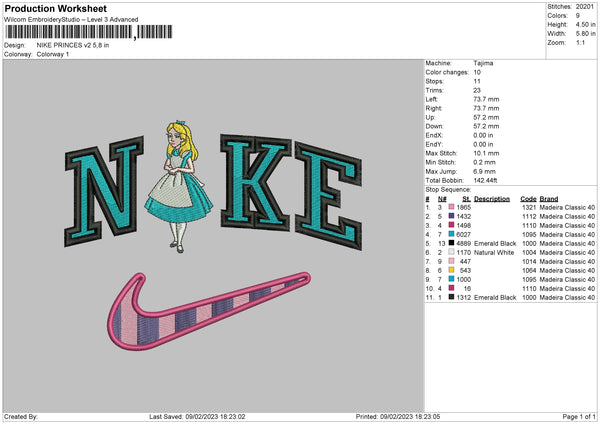The height and width of the screenshot is (424, 600).
Task: Click the Production Worksheet title
Action: (x=56, y=8)
